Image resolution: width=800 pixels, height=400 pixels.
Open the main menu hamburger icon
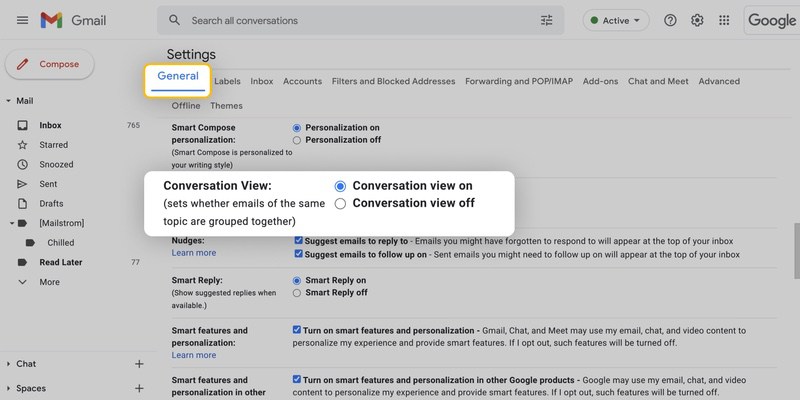(22, 20)
